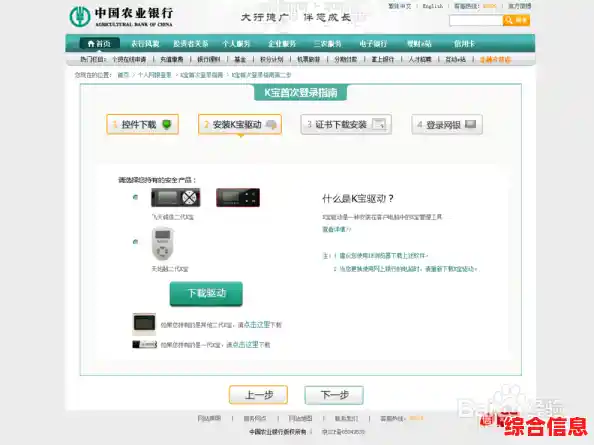594x445 pixels.
Task: Go to step 1 控件下载
Action: 142,124
